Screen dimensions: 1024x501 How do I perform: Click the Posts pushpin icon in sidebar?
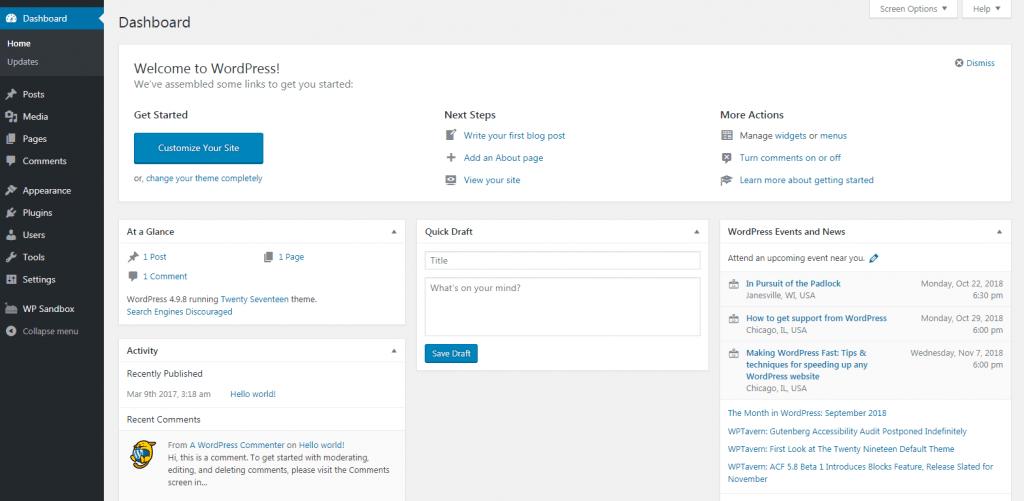[x=11, y=95]
